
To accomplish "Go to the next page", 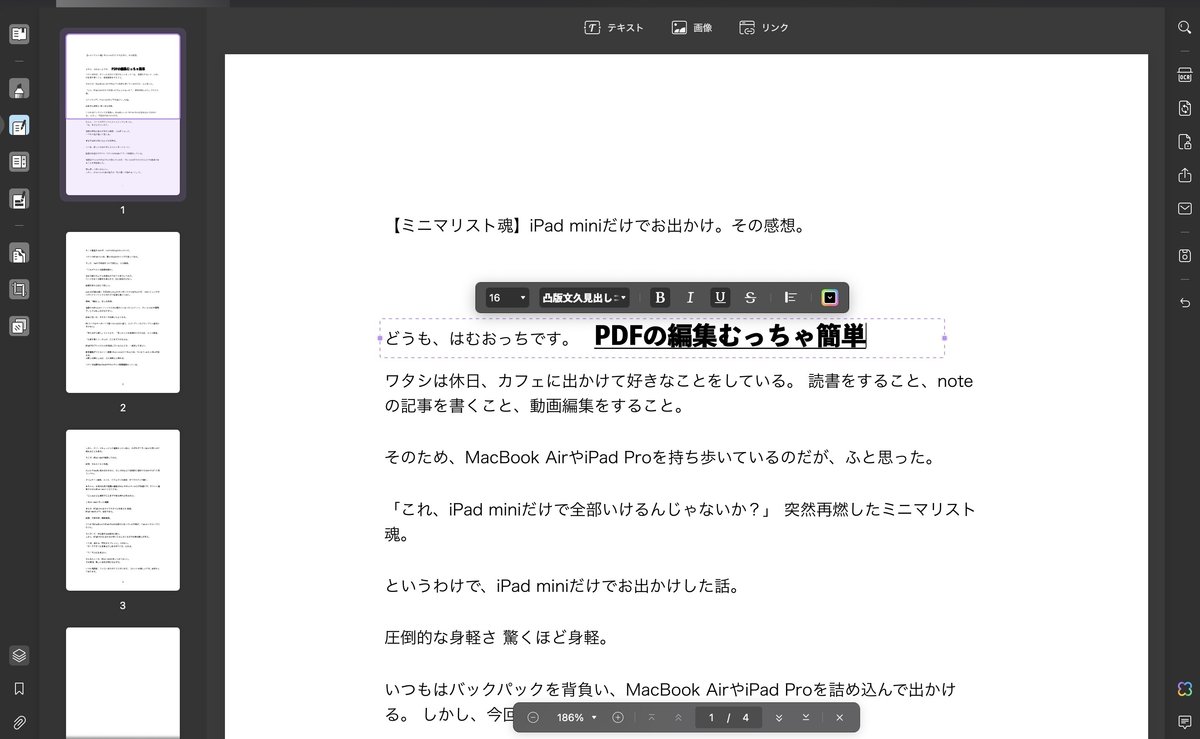I will click(x=779, y=718).
